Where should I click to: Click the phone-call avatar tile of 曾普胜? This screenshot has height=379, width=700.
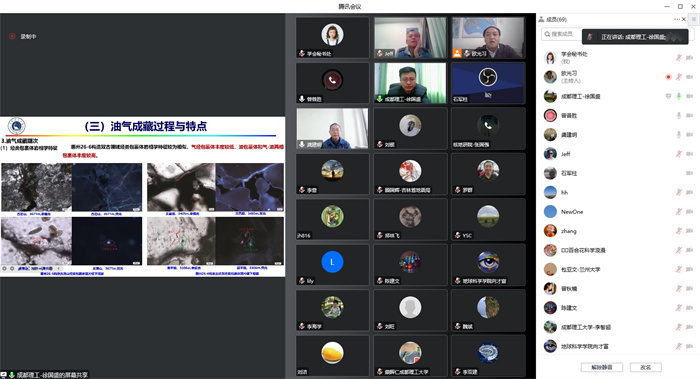pos(332,80)
